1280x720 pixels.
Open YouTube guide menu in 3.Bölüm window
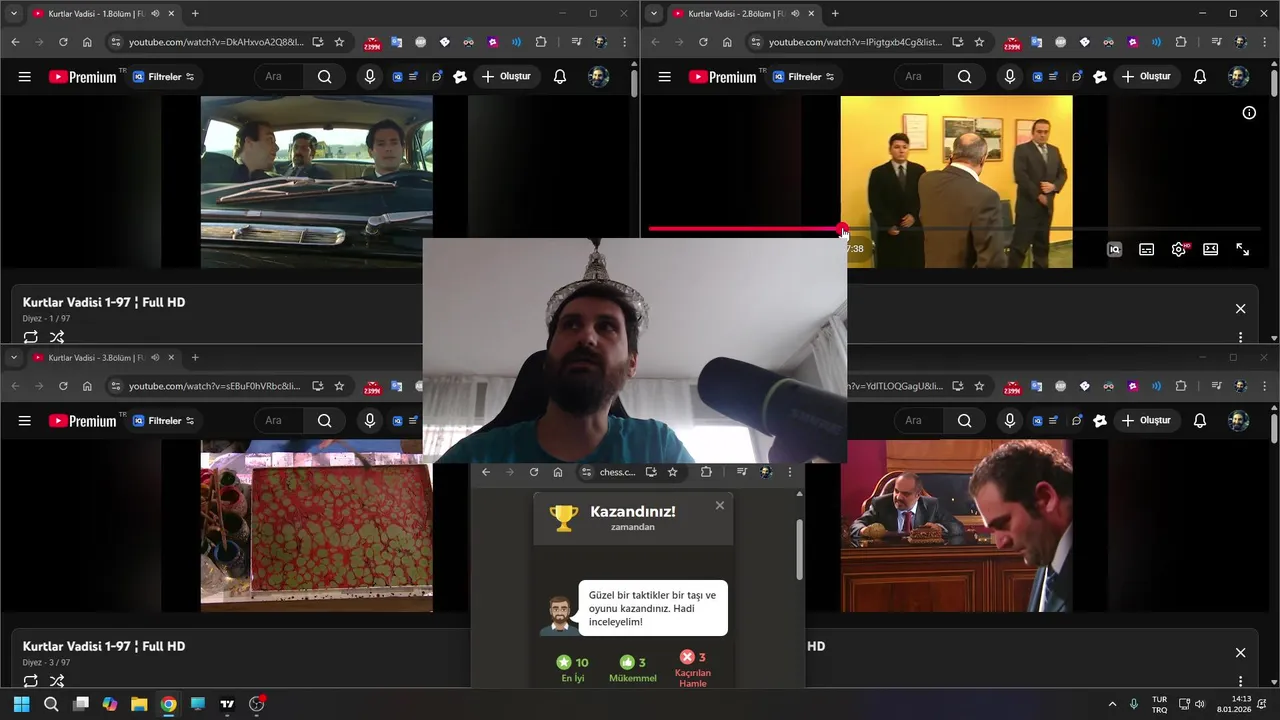[25, 421]
